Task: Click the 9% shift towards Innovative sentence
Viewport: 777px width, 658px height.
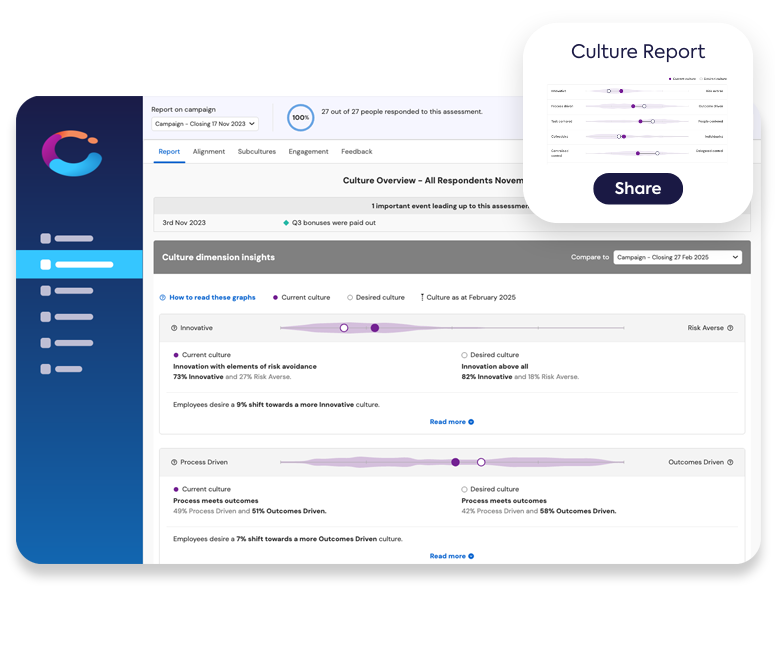Action: pos(276,405)
